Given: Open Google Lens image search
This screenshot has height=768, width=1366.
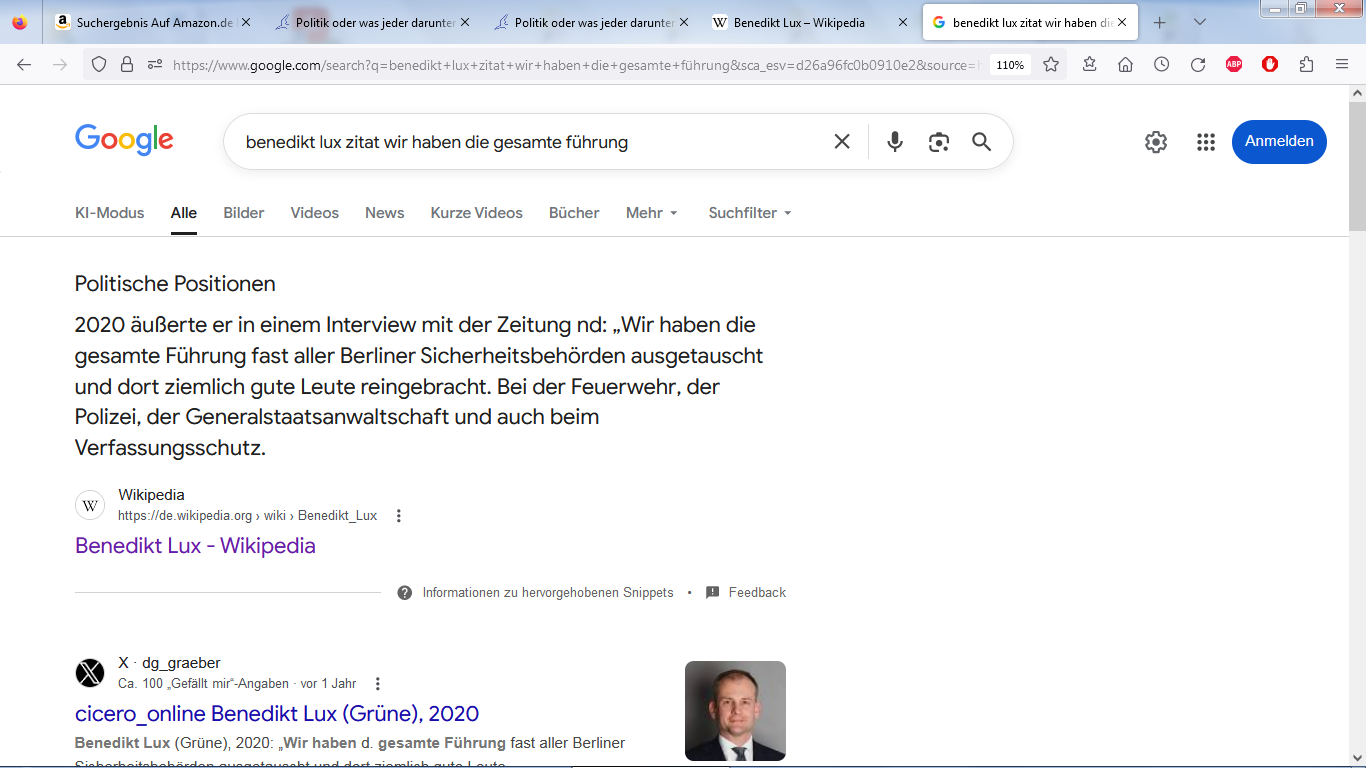Looking at the screenshot, I should pos(938,142).
